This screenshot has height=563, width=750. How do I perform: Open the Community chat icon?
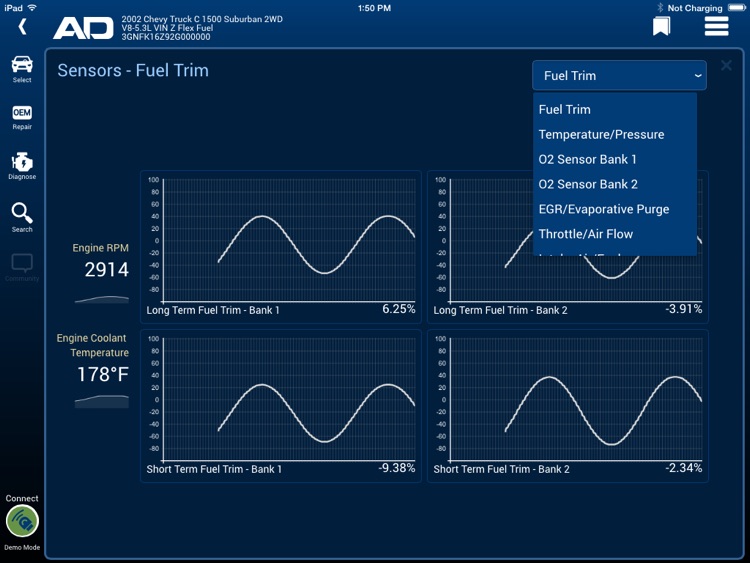(22, 267)
